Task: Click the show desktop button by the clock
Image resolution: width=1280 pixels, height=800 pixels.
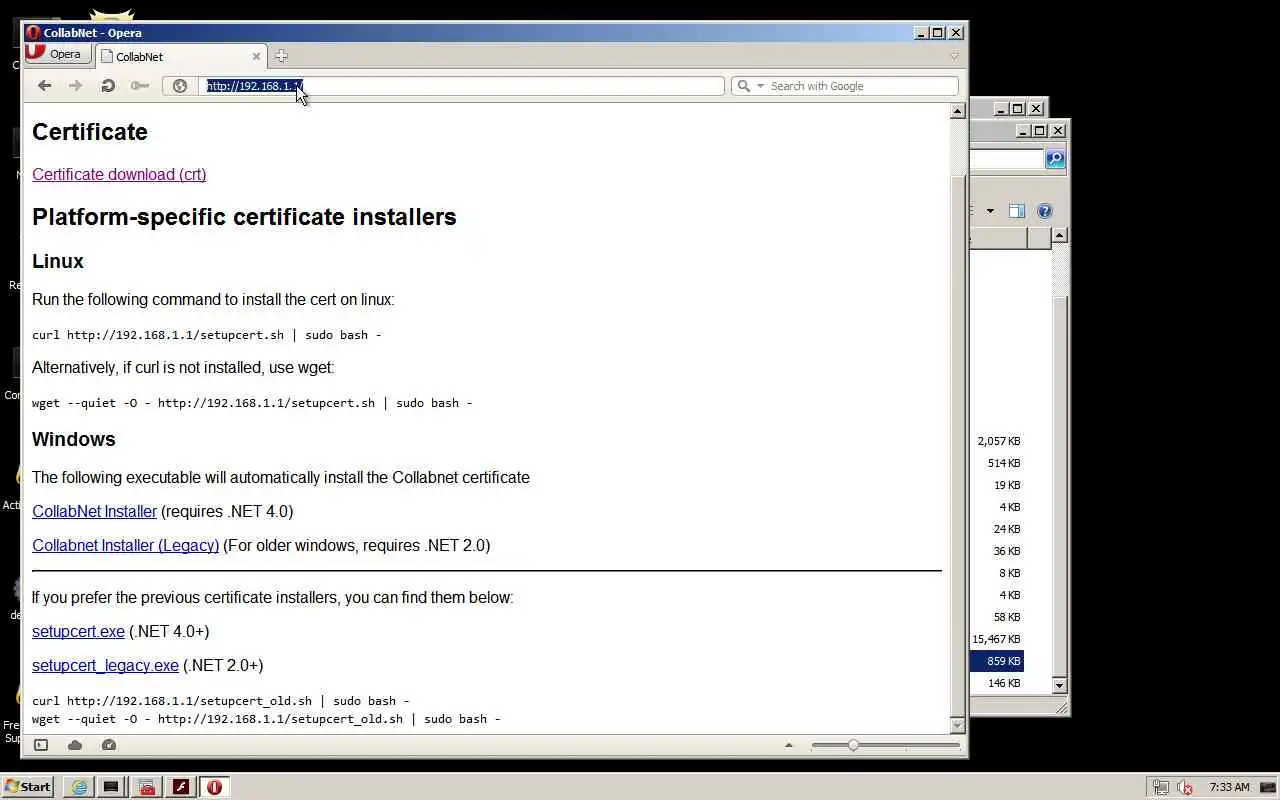Action: pyautogui.click(x=1268, y=787)
